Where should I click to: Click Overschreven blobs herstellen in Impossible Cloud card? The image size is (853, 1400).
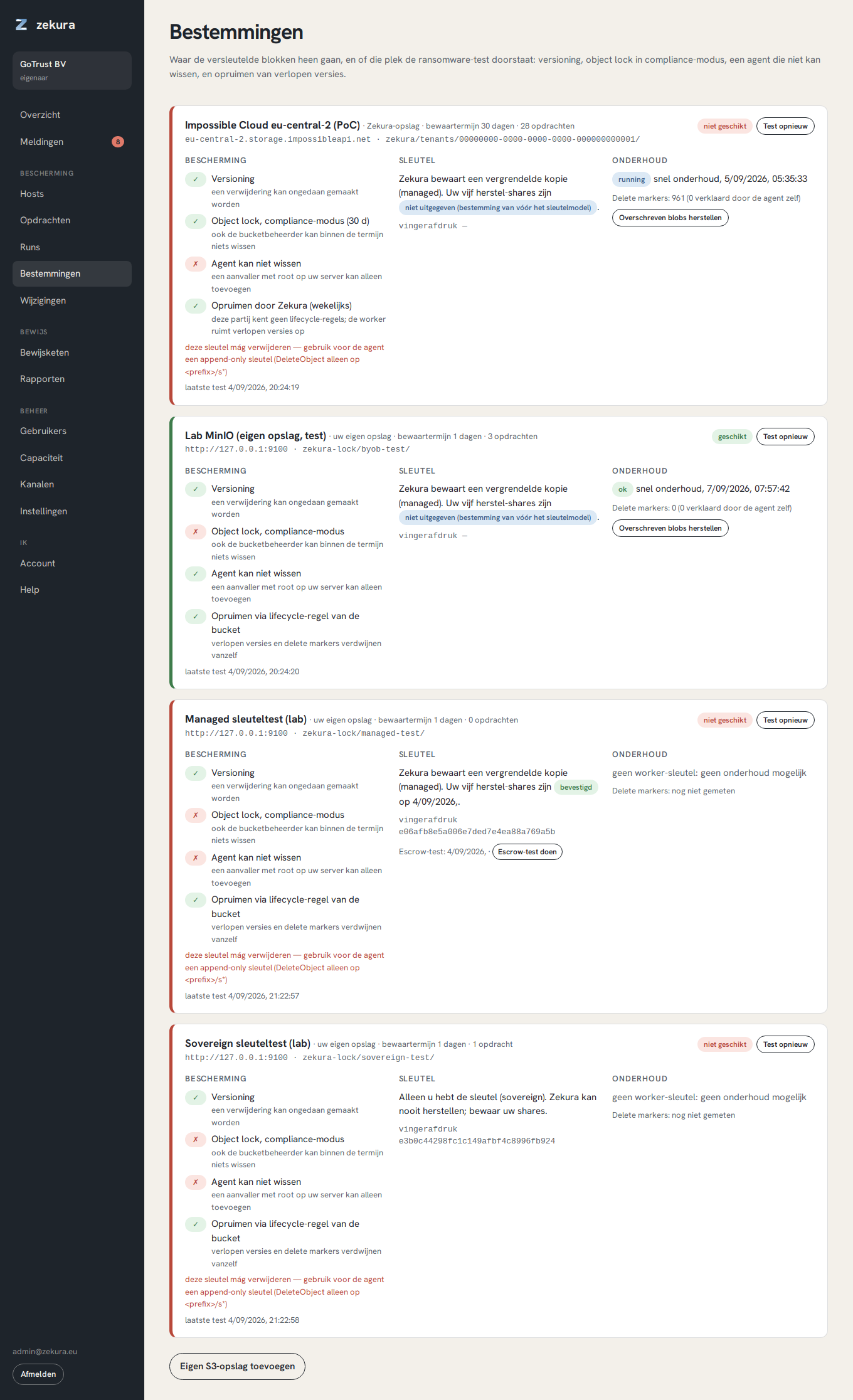670,218
